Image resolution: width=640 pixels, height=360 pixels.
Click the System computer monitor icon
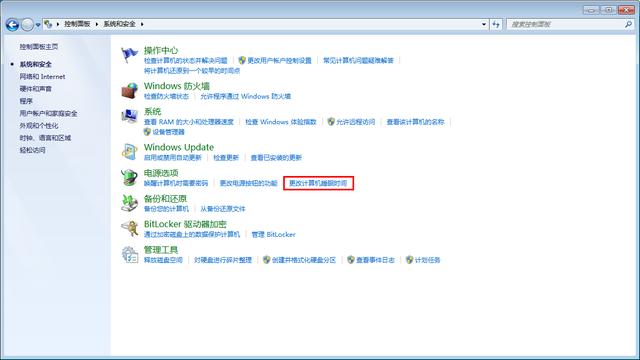(x=129, y=116)
